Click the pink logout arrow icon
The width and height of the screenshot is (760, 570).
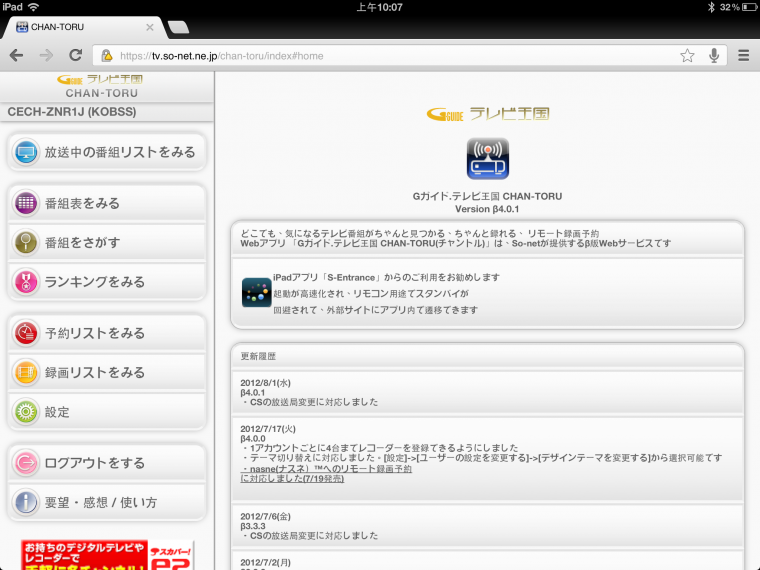pos(26,463)
